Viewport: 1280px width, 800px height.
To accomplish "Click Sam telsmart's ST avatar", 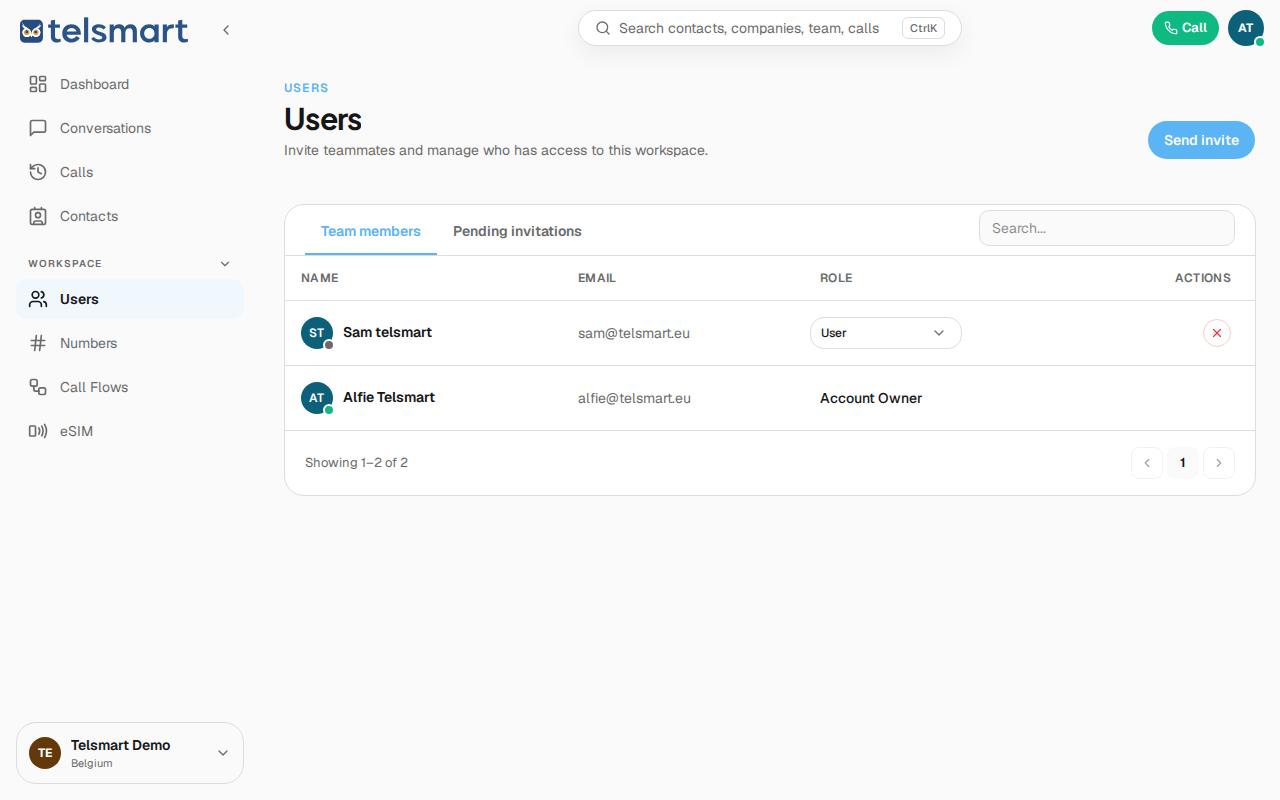I will point(317,333).
